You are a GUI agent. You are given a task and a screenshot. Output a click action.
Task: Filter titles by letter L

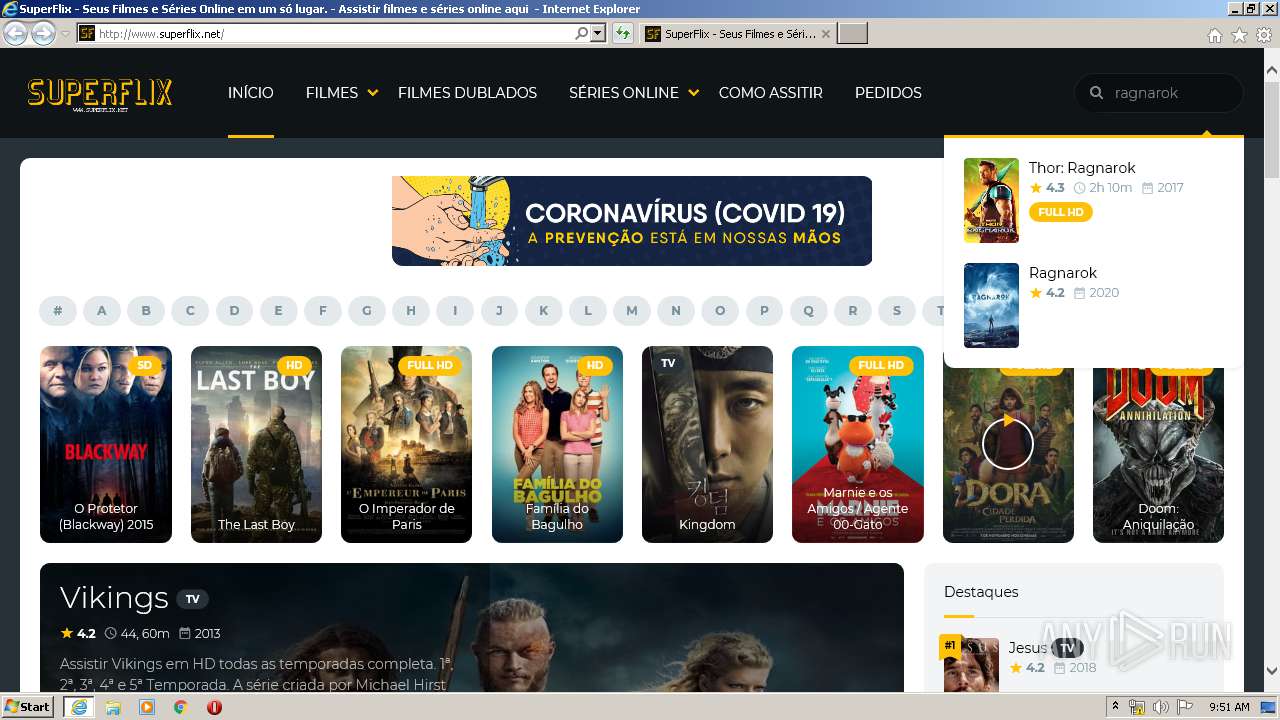(x=588, y=311)
